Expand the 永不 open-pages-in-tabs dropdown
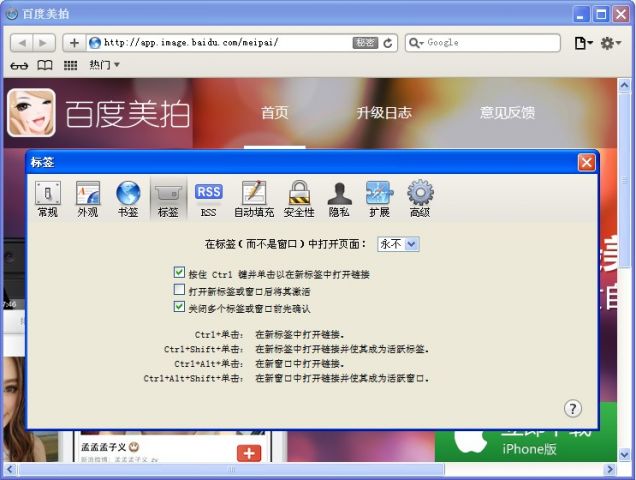 (398, 244)
